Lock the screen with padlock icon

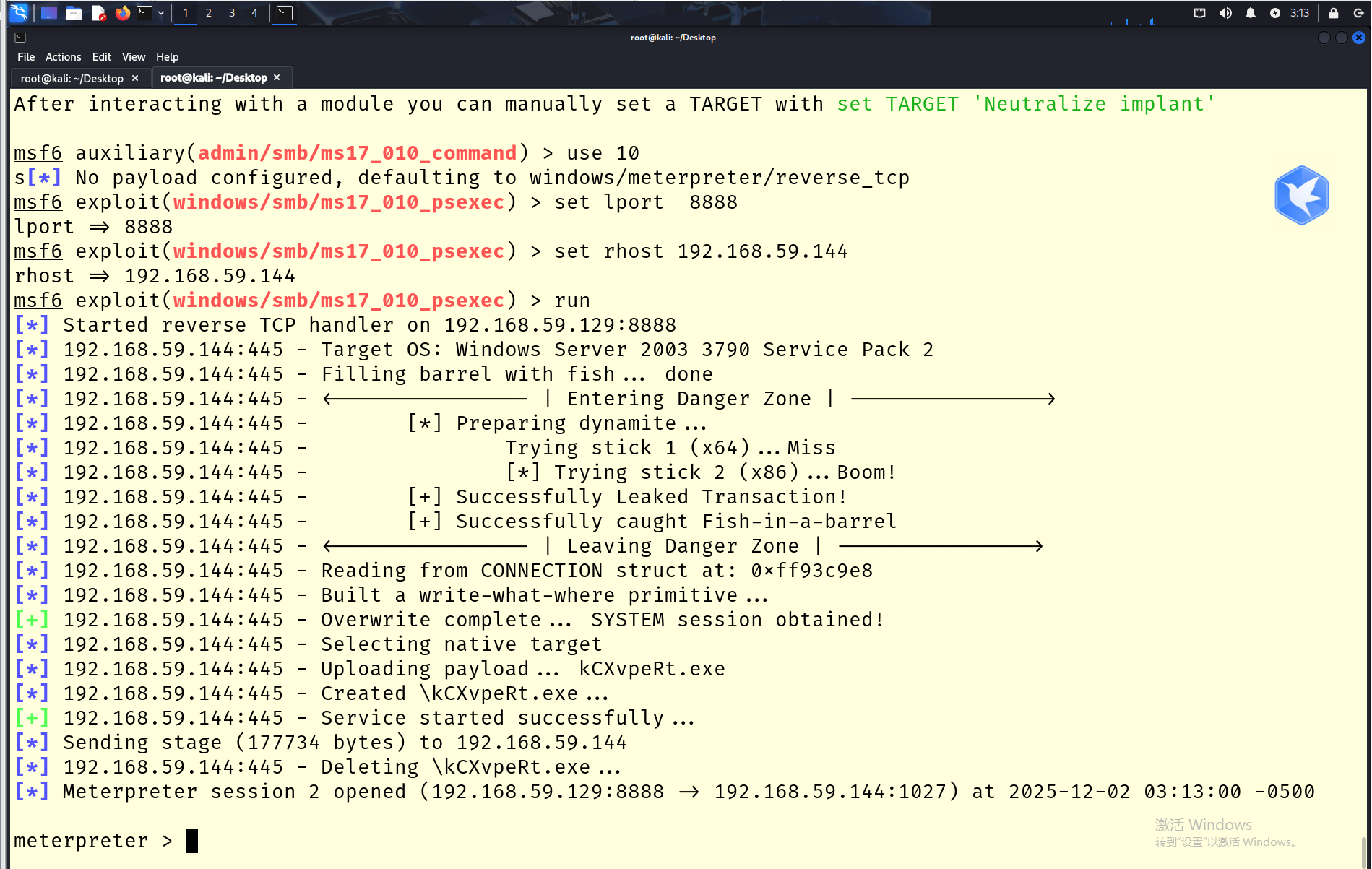point(1334,13)
